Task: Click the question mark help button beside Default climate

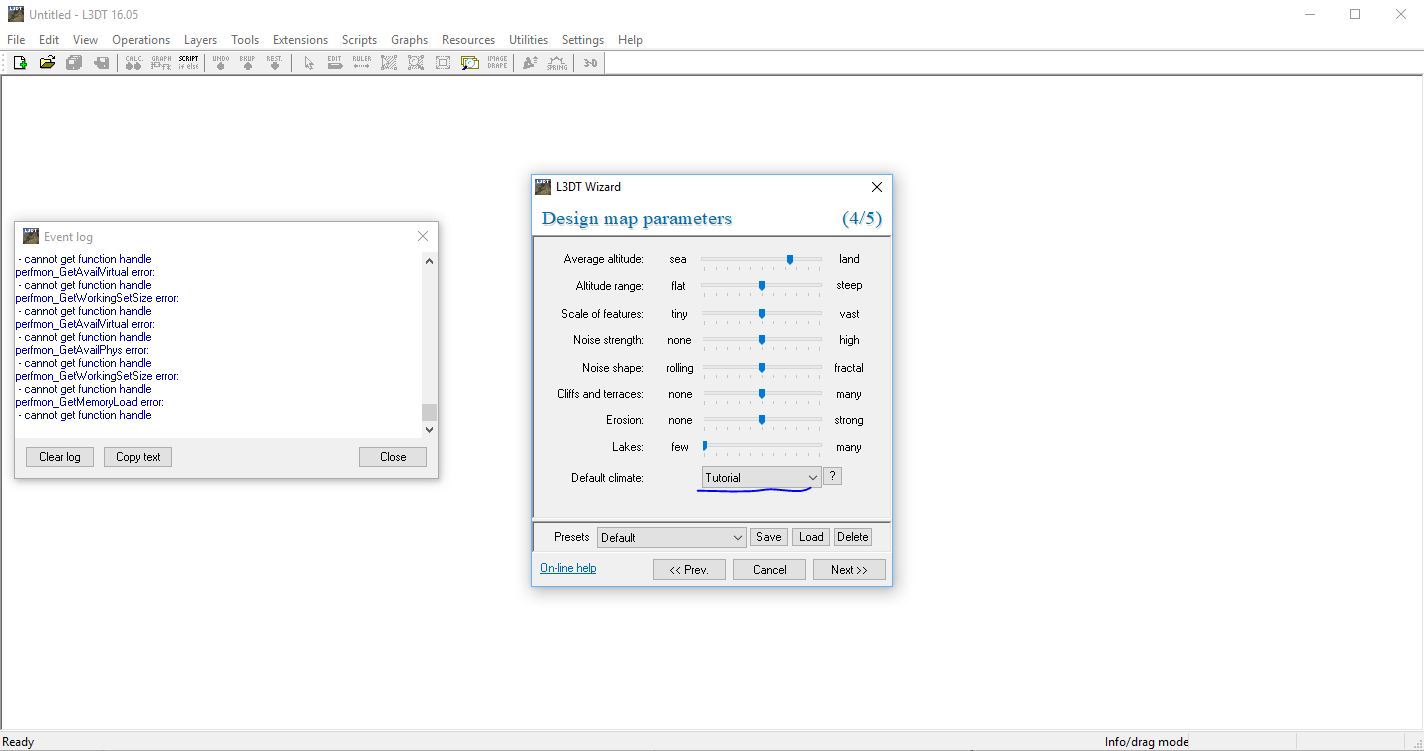Action: tap(832, 476)
